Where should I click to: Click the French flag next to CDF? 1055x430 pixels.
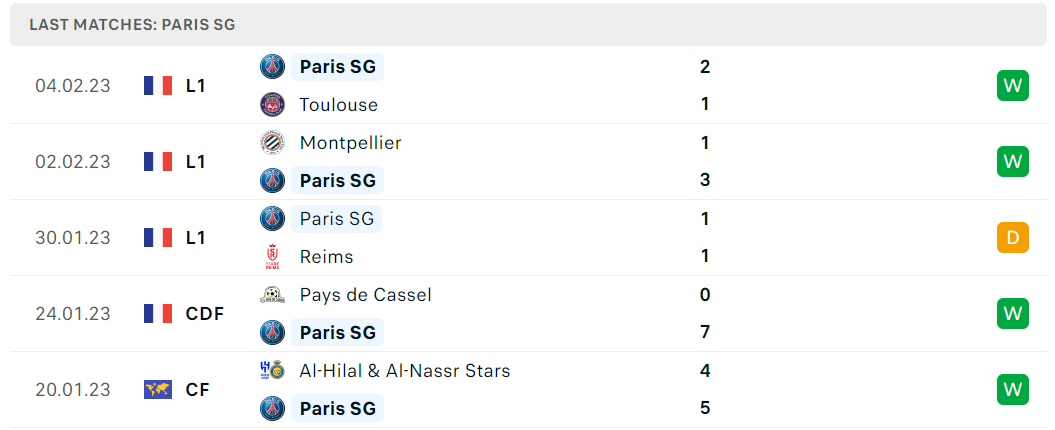[x=158, y=314]
